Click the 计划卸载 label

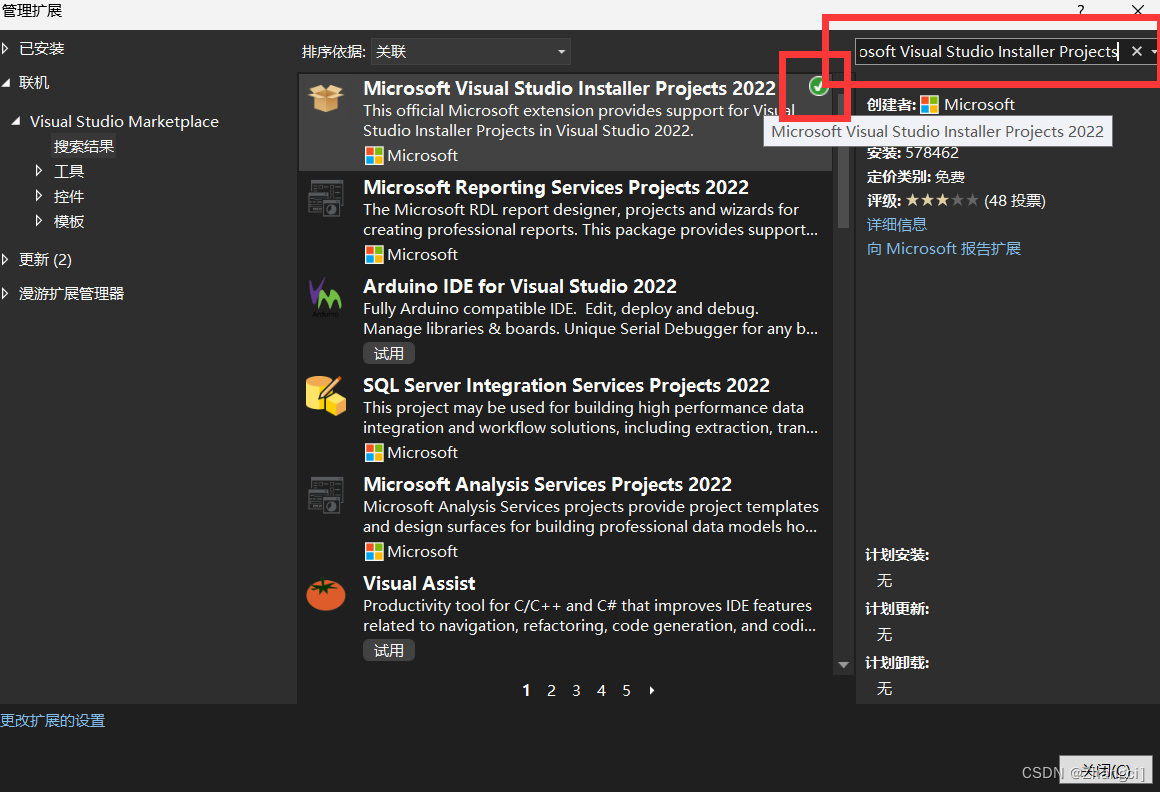[897, 663]
